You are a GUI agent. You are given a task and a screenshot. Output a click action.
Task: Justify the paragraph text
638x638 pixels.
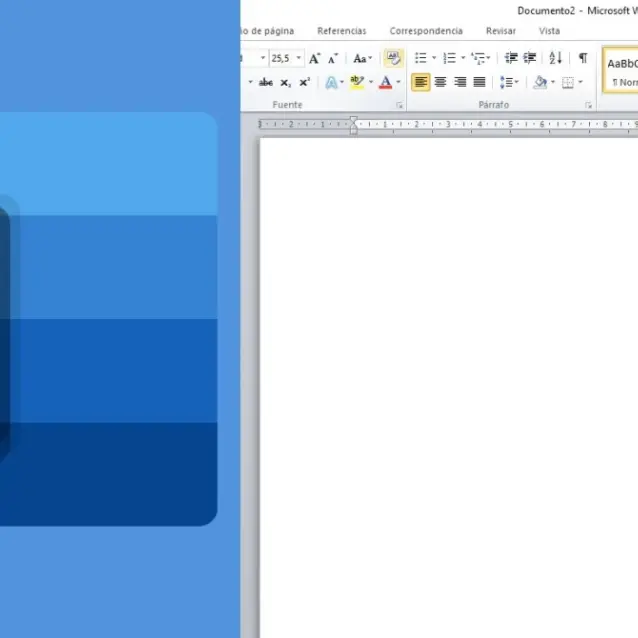pyautogui.click(x=479, y=83)
